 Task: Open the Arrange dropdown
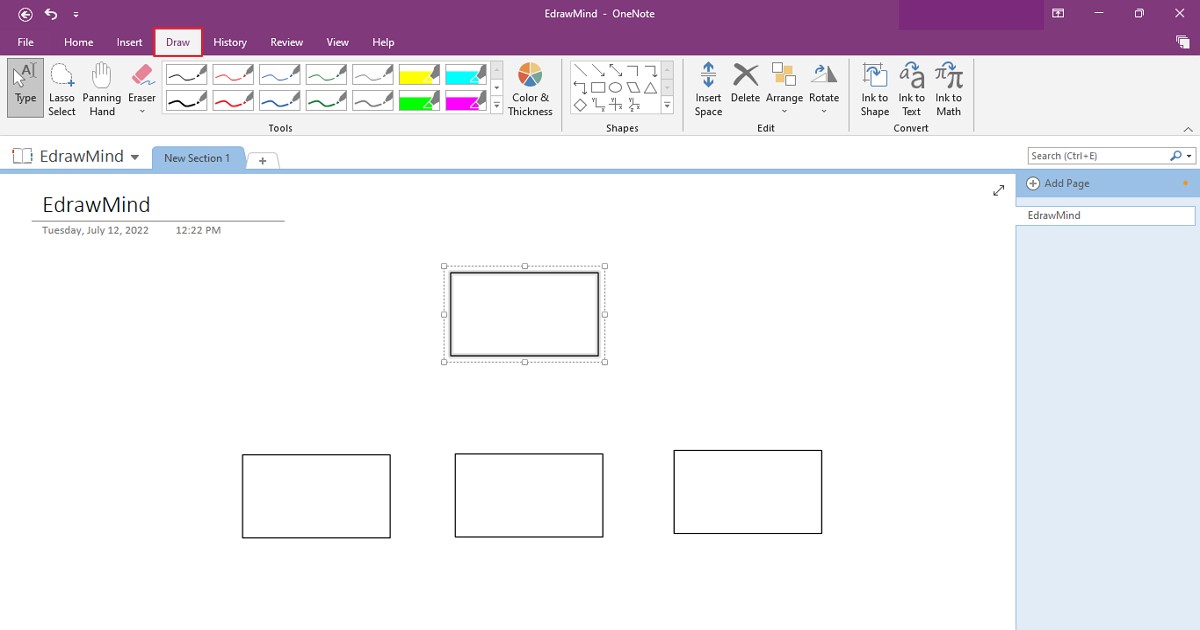(784, 88)
